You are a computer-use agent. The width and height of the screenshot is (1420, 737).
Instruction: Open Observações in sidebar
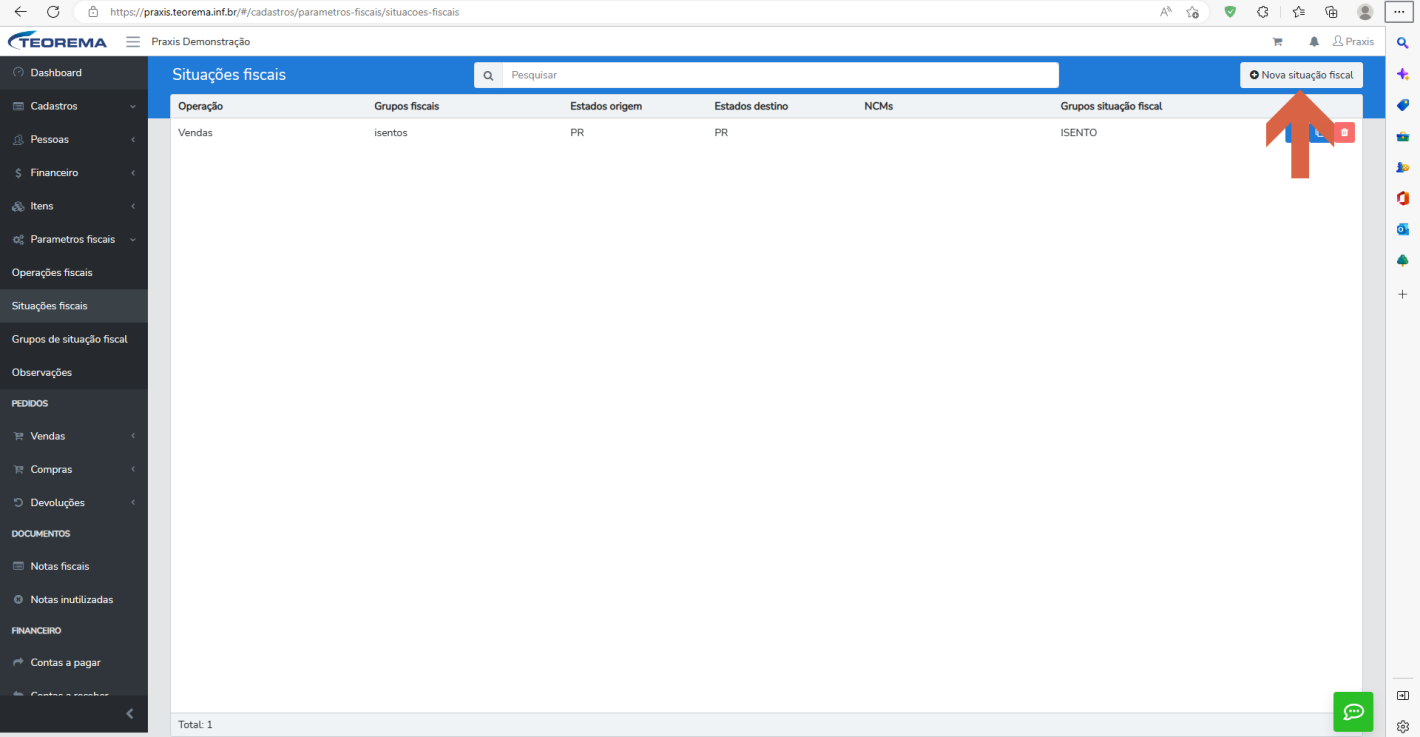(x=74, y=372)
